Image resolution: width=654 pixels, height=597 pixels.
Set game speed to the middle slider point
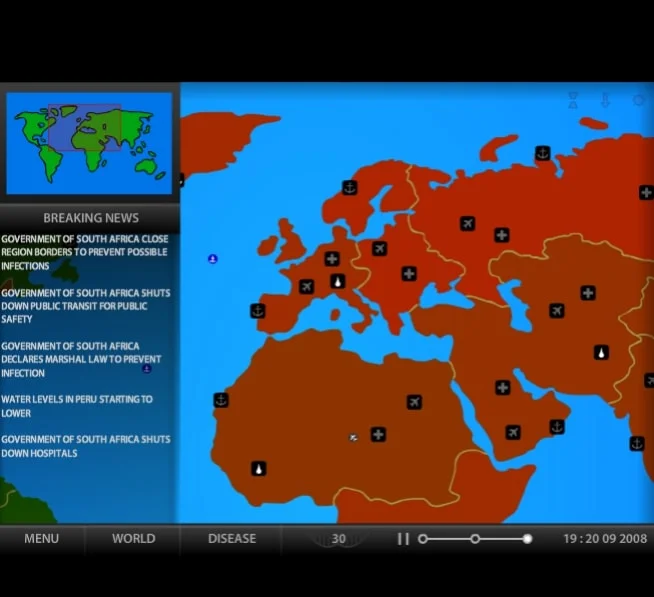click(475, 539)
